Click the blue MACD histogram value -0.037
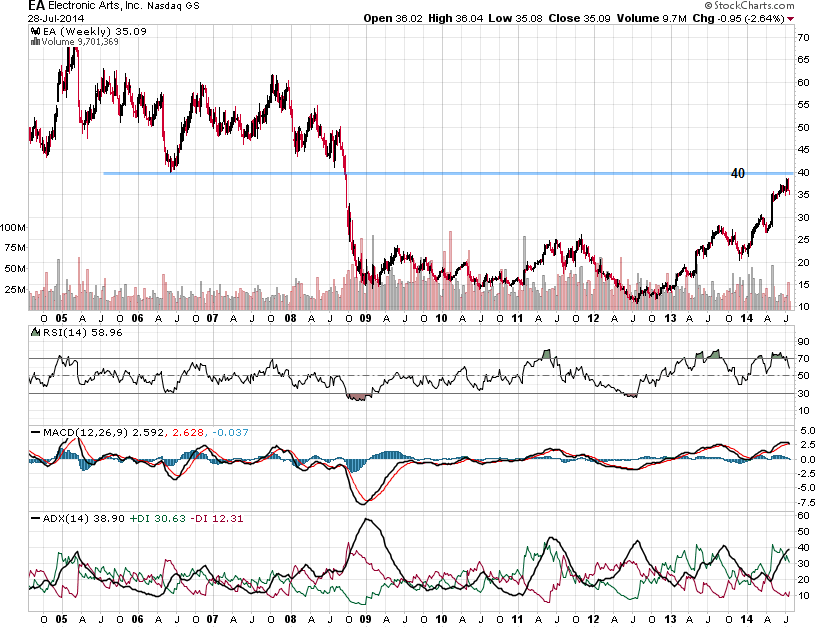Screen dimensions: 815x627 coord(229,433)
